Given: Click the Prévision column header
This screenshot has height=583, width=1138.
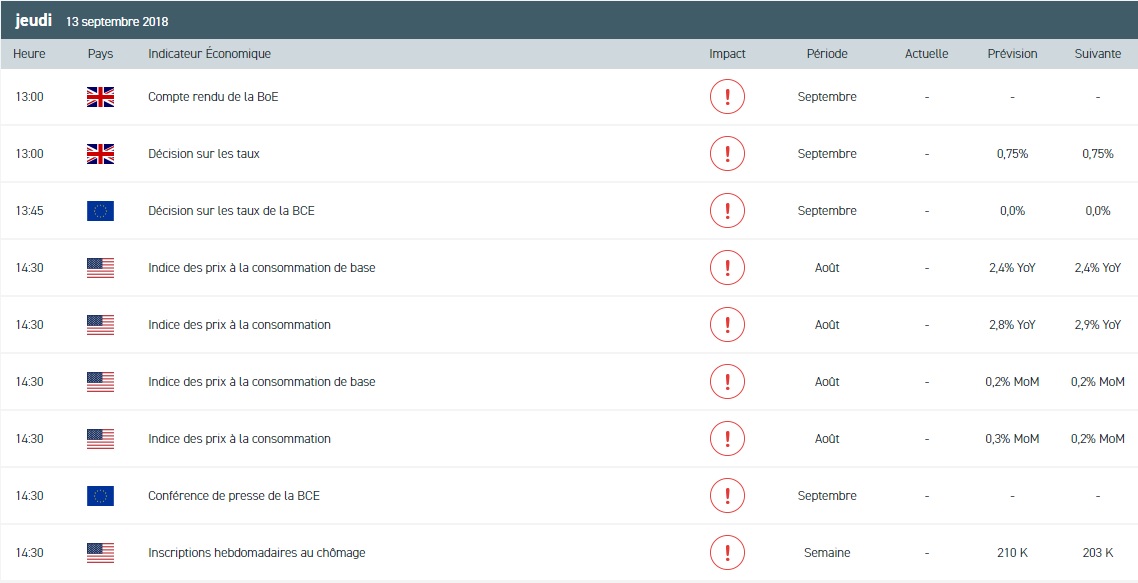Looking at the screenshot, I should pyautogui.click(x=1012, y=54).
